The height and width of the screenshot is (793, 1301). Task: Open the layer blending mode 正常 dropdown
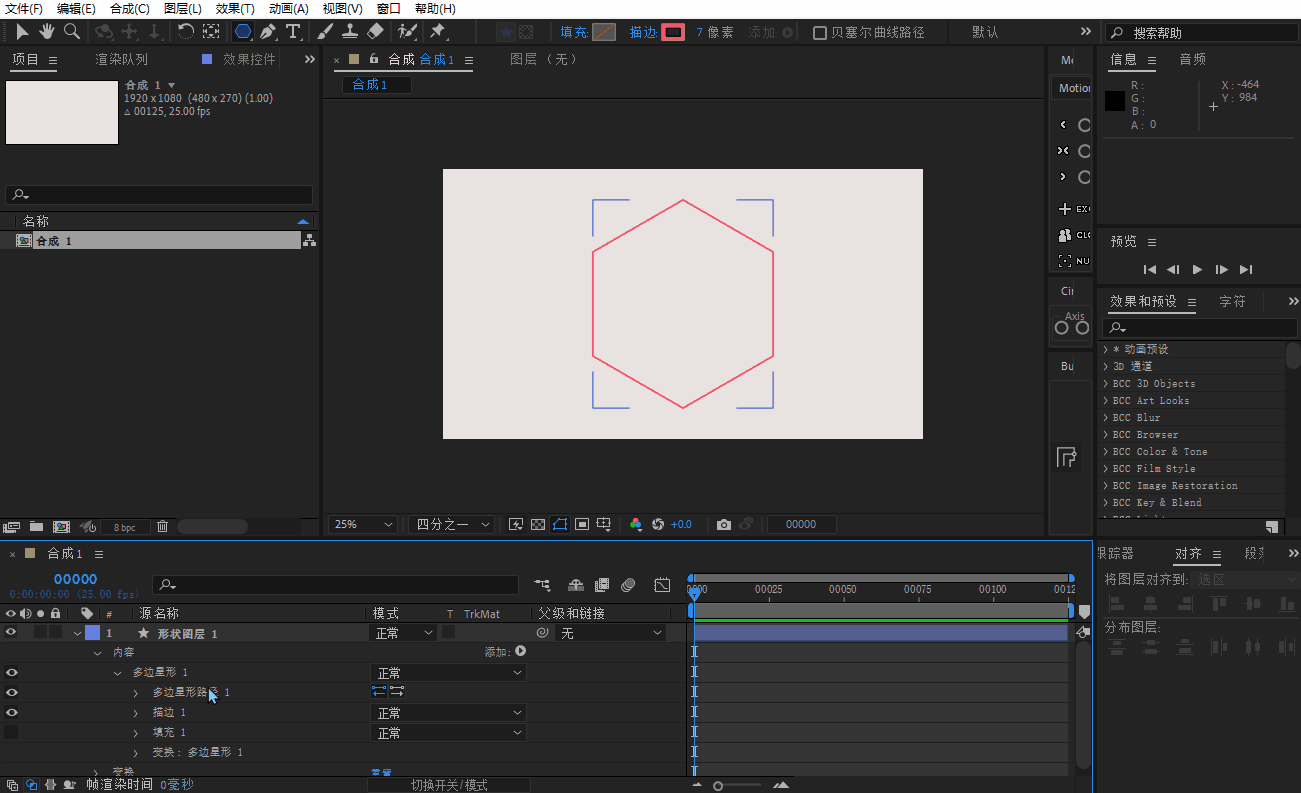[x=404, y=633]
